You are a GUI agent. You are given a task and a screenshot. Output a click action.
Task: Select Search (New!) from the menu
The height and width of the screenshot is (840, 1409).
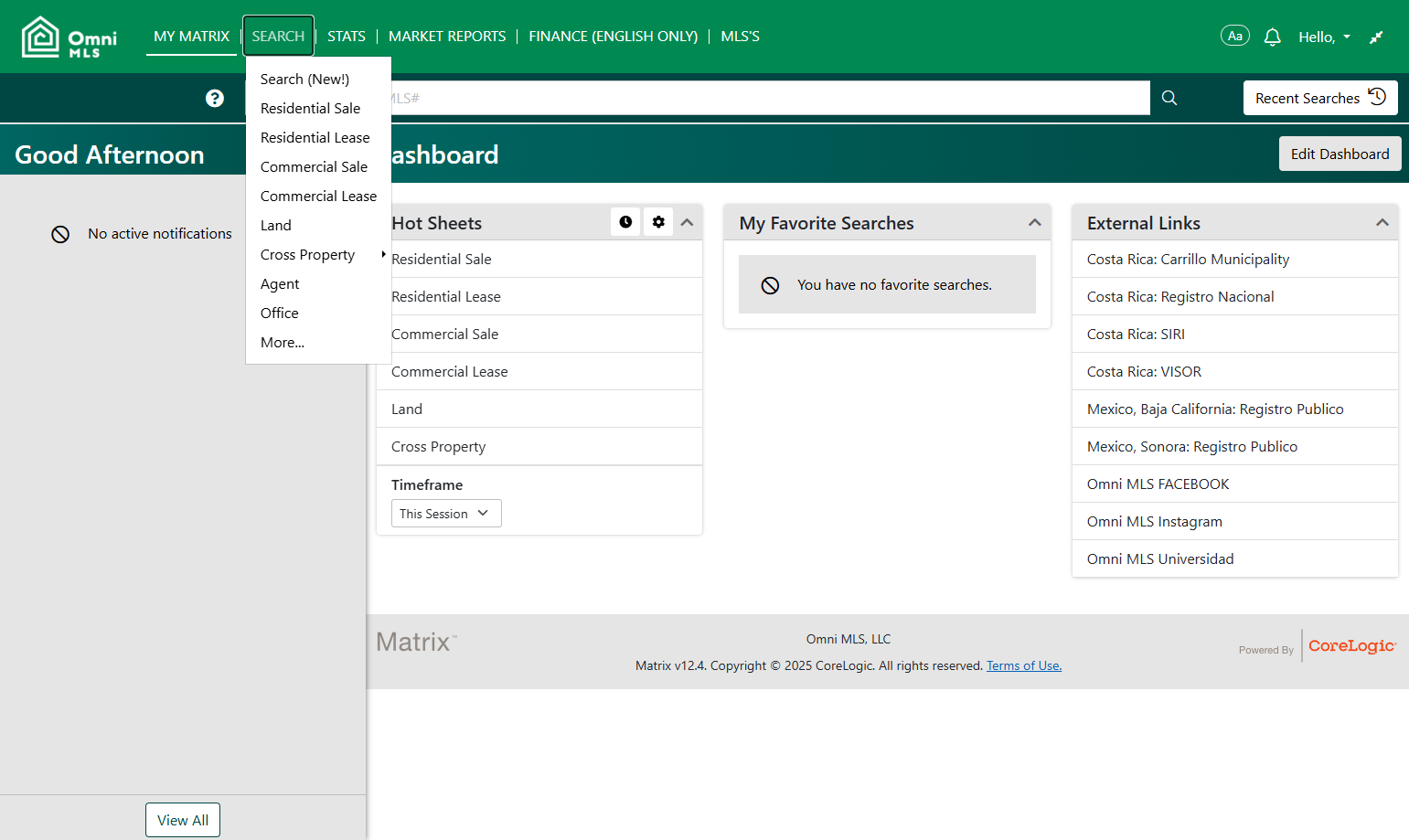click(318, 80)
